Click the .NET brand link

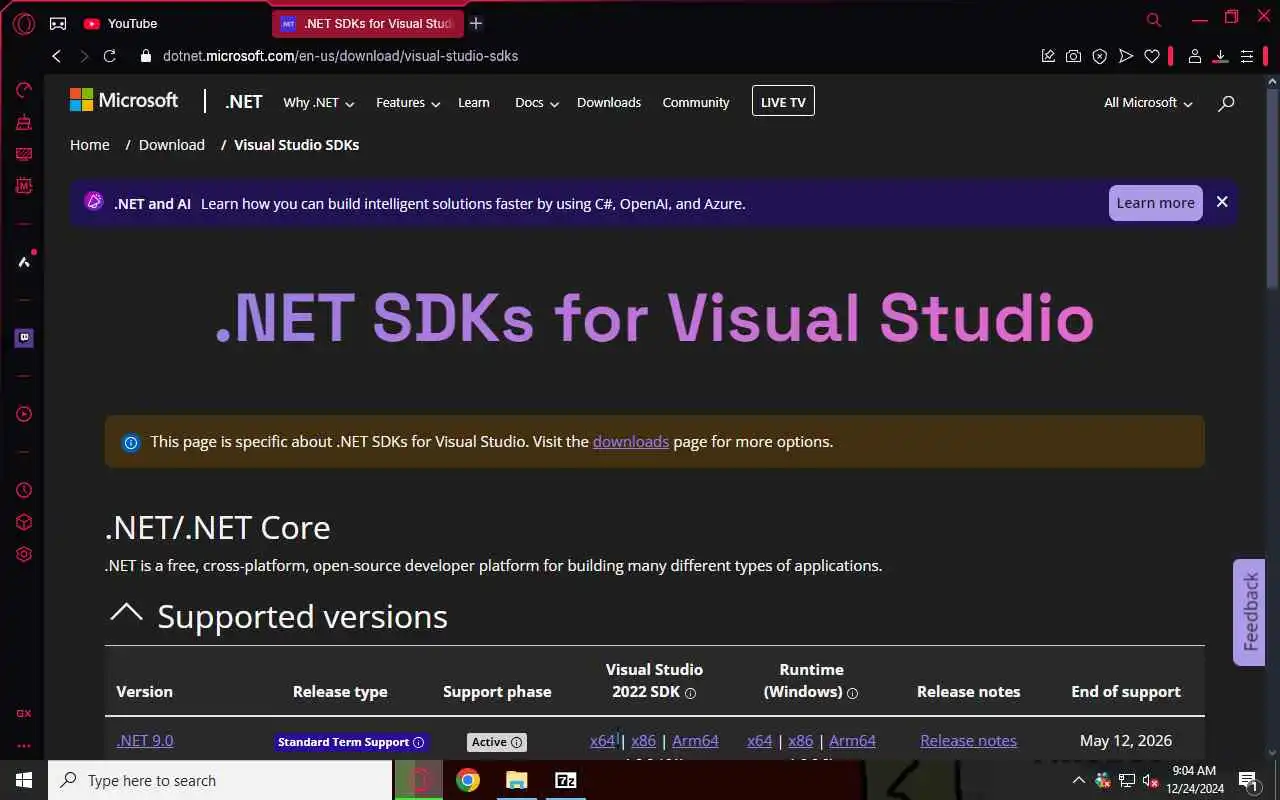pyautogui.click(x=244, y=102)
